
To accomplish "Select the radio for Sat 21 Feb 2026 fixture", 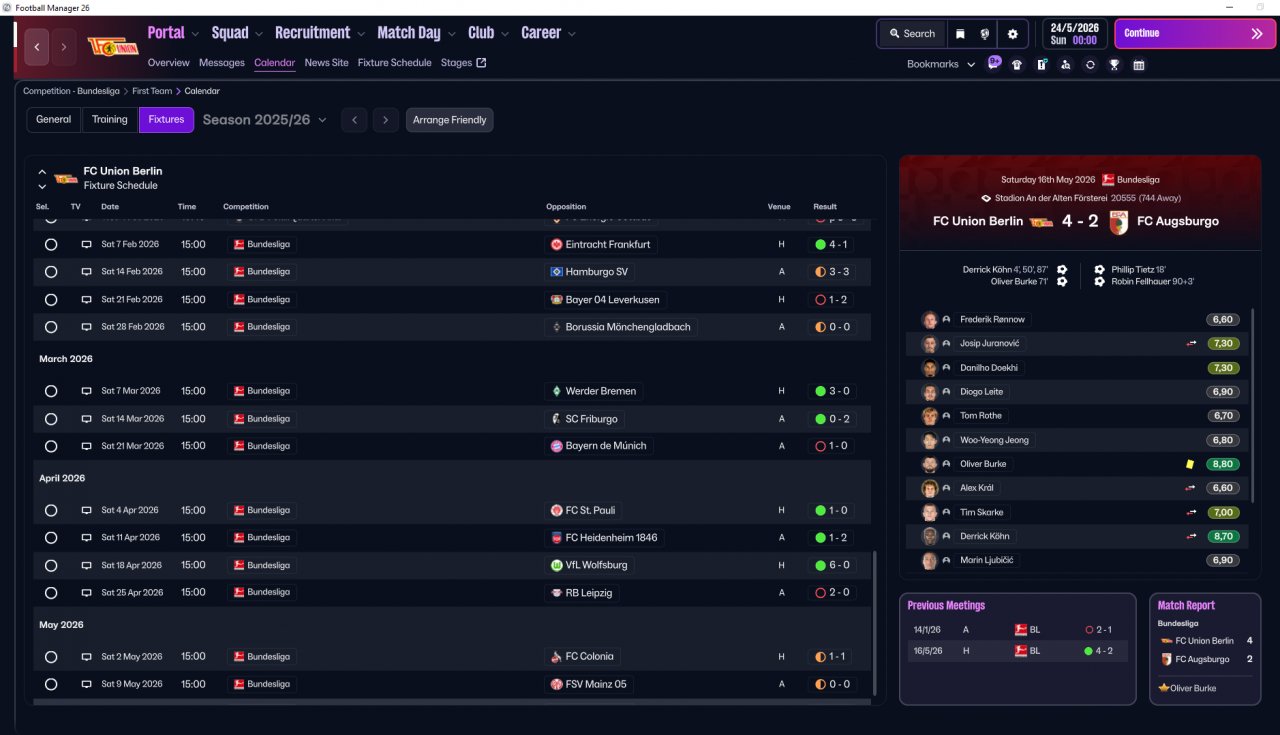I will (x=51, y=299).
